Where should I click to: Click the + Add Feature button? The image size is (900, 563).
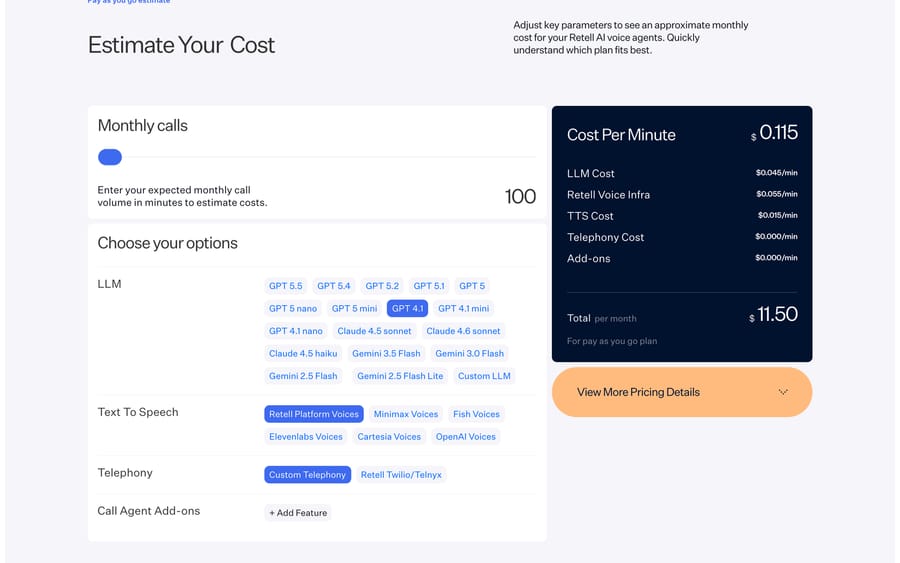pyautogui.click(x=298, y=513)
